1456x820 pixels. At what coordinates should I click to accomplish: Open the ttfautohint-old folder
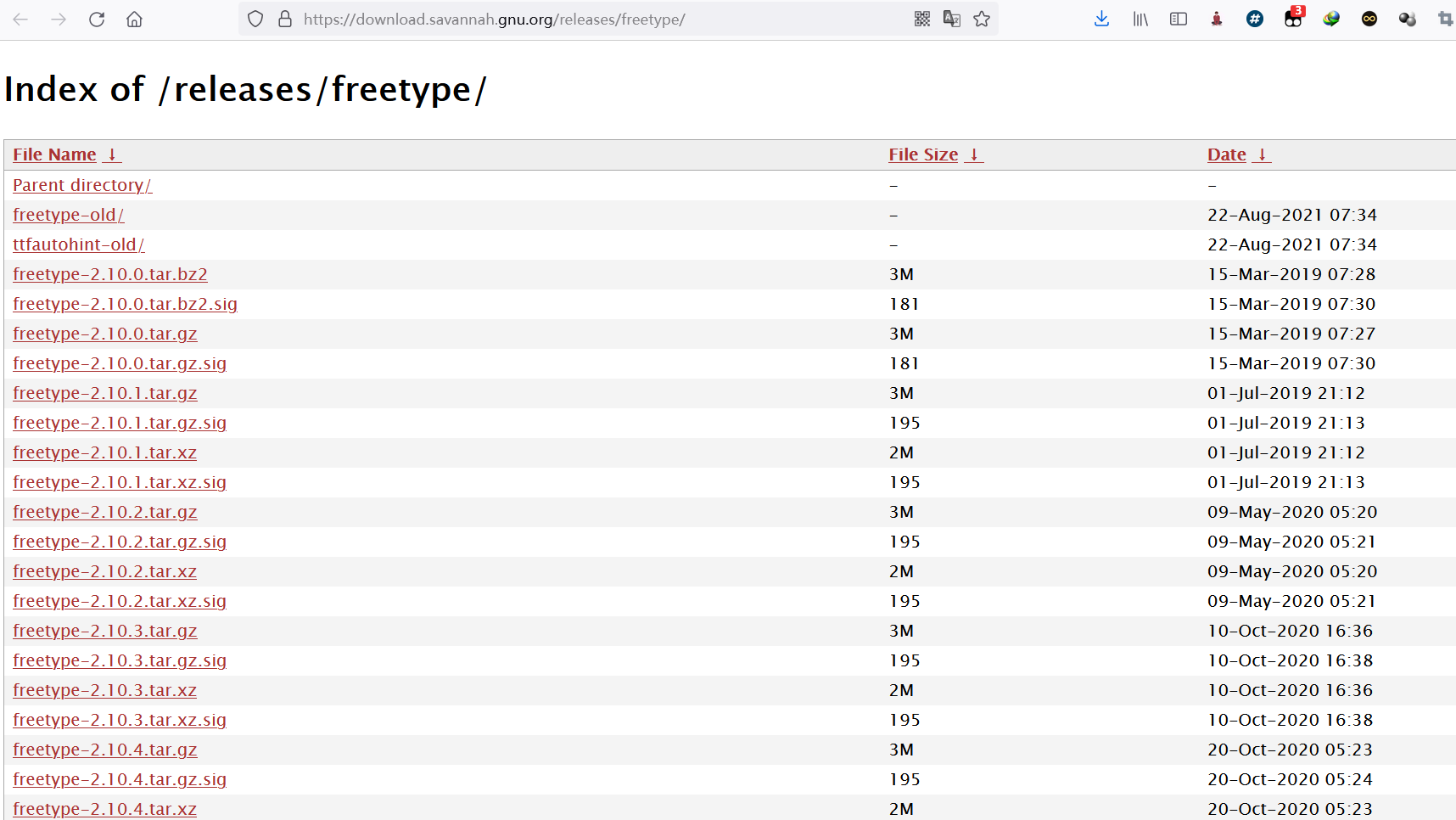pyautogui.click(x=79, y=244)
